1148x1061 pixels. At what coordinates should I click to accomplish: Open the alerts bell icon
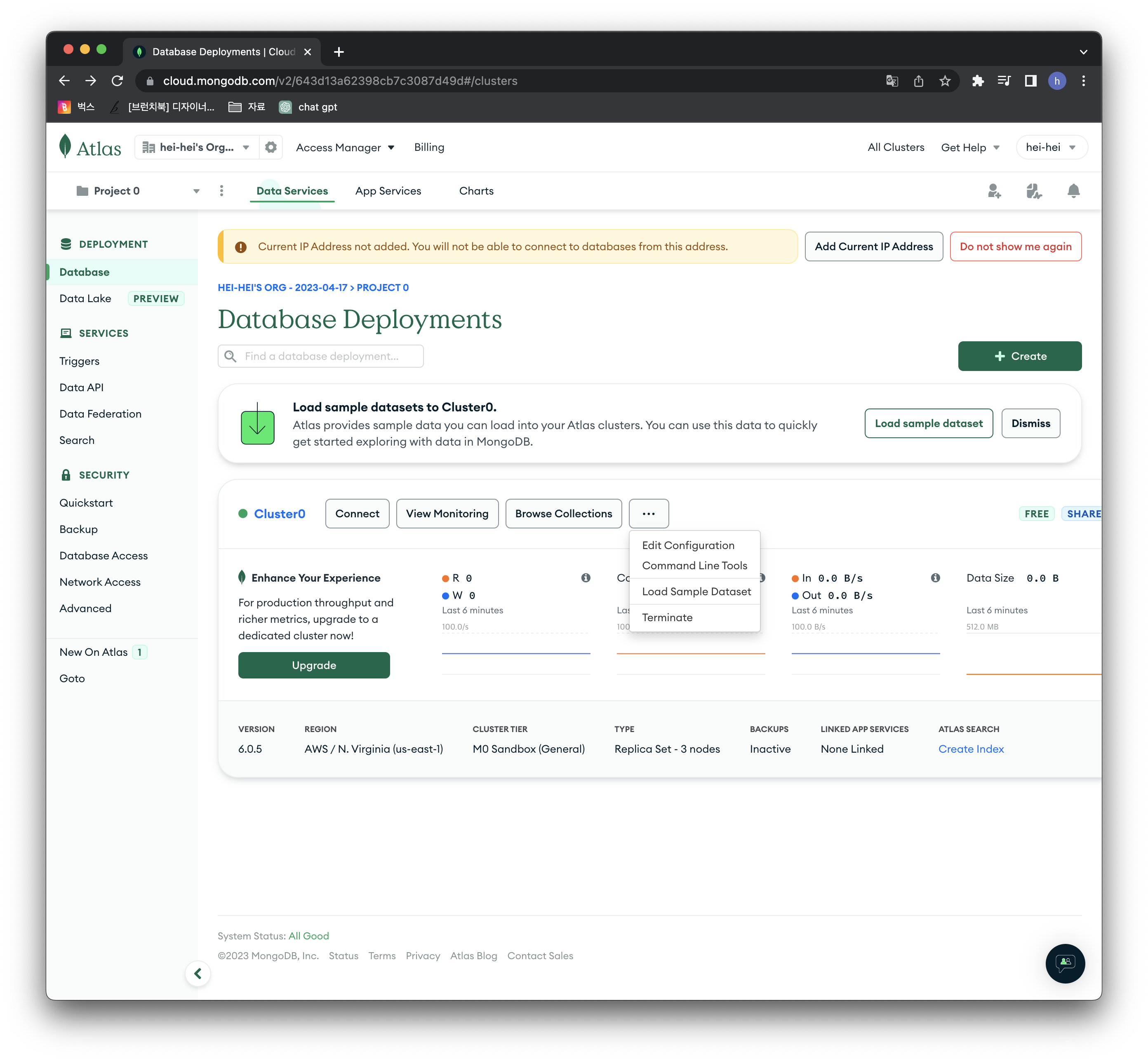click(x=1073, y=190)
